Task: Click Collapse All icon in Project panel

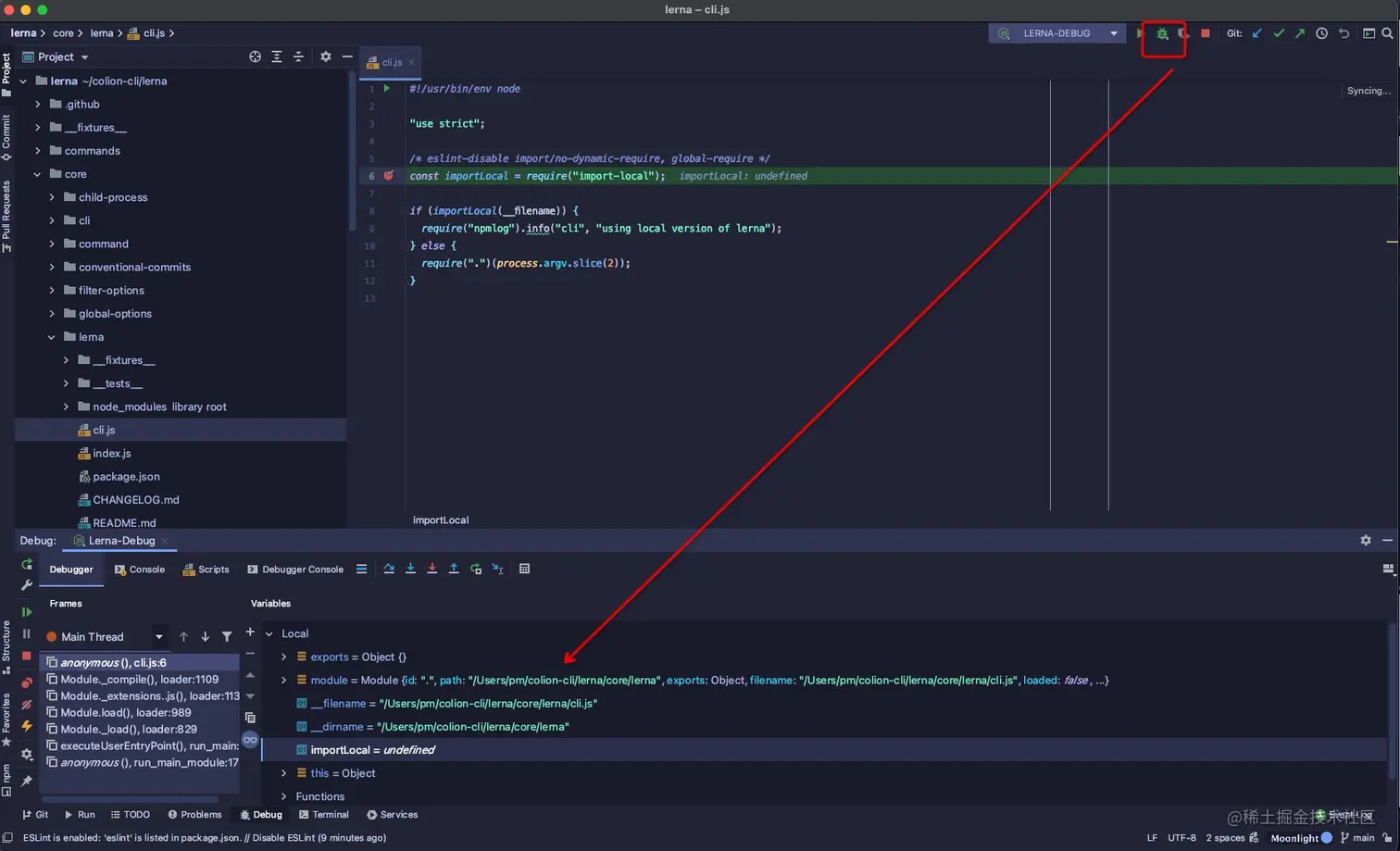Action: (298, 56)
